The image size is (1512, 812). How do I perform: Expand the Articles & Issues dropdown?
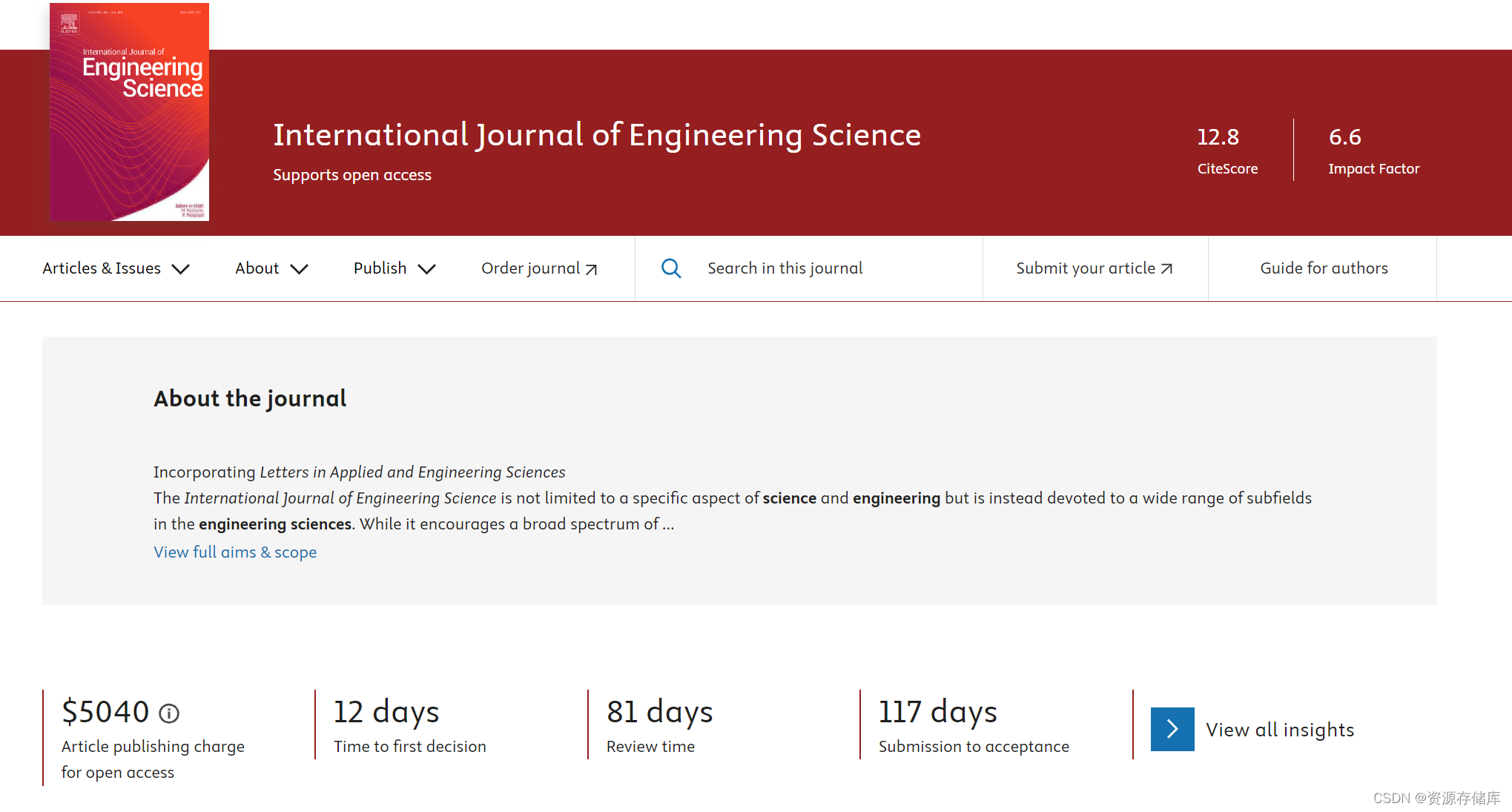pyautogui.click(x=116, y=268)
